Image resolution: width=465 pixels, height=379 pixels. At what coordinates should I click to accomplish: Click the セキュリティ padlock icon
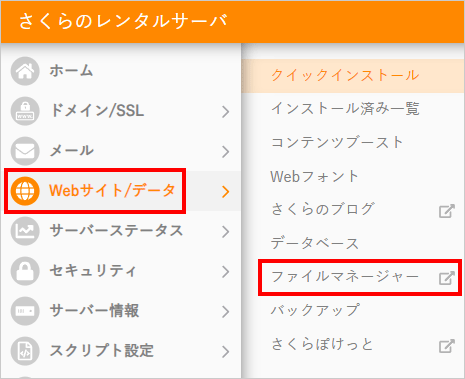tap(25, 271)
